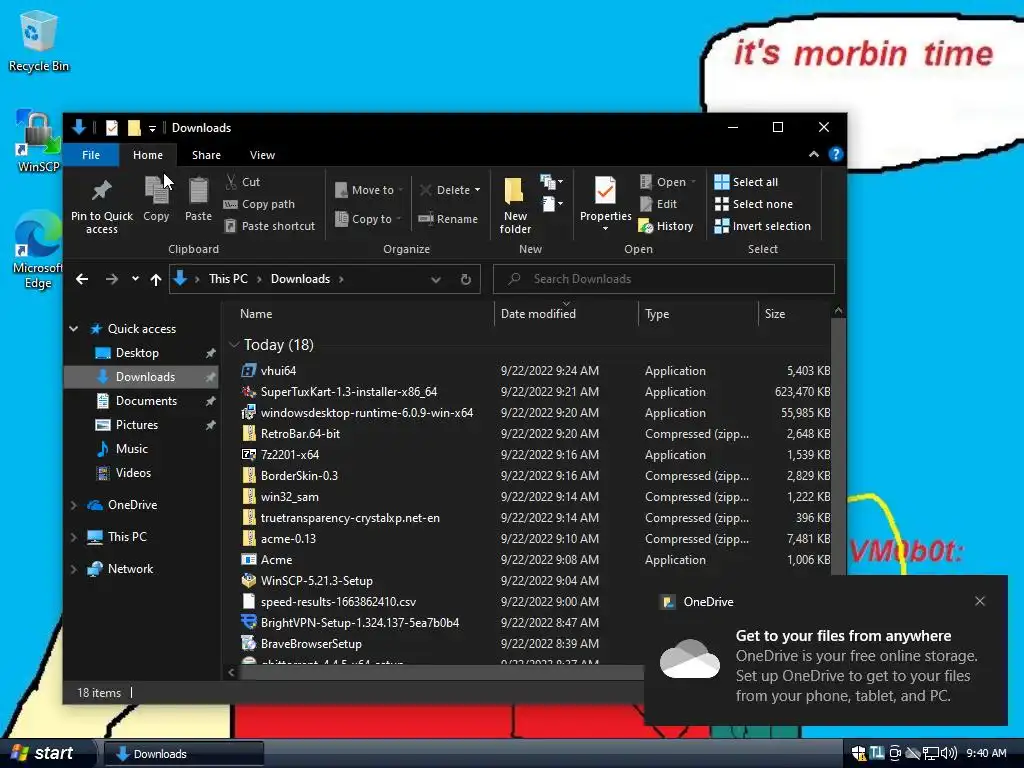Click Downloads taskbar button
This screenshot has width=1024, height=768.
[x=184, y=754]
